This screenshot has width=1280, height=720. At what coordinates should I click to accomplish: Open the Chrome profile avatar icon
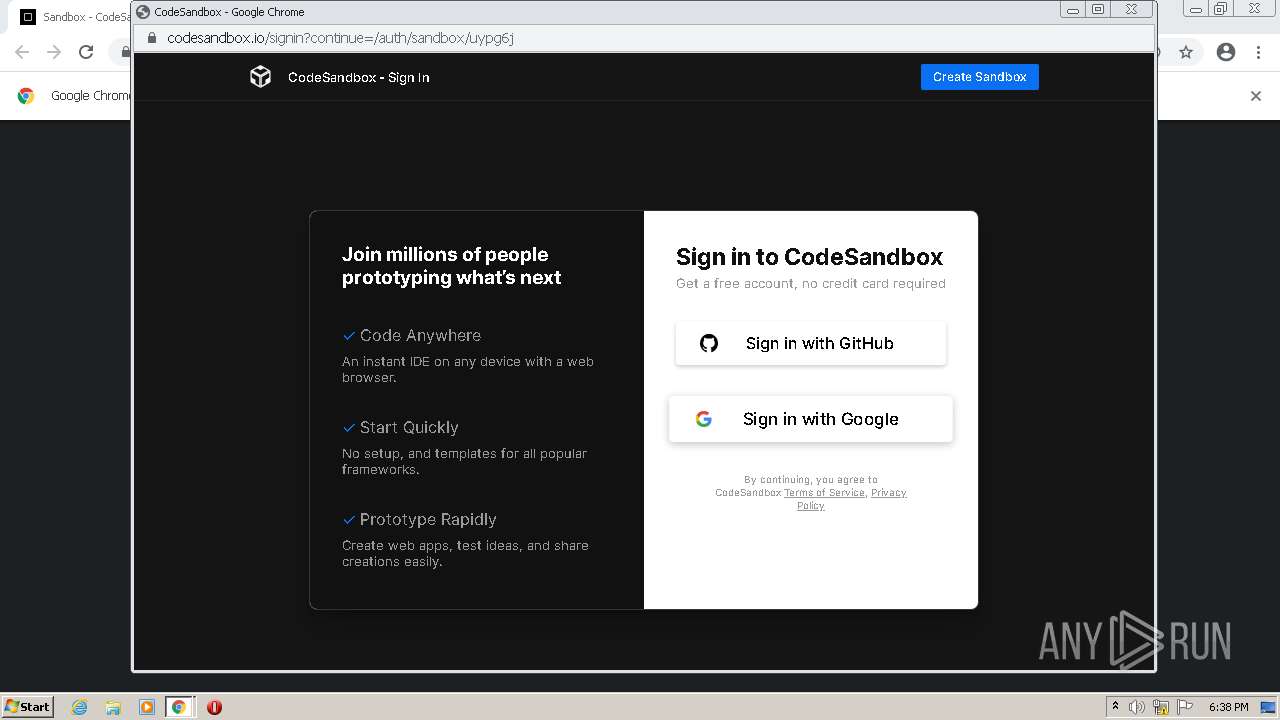(1226, 52)
